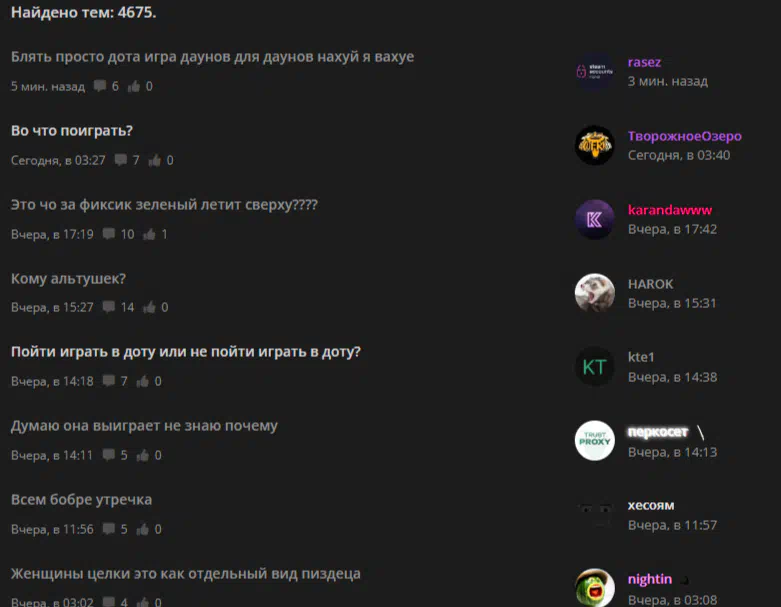Viewport: 781px width, 607px height.
Task: Click the thumbs-up icon under the фиксик thread
Action: (x=149, y=234)
